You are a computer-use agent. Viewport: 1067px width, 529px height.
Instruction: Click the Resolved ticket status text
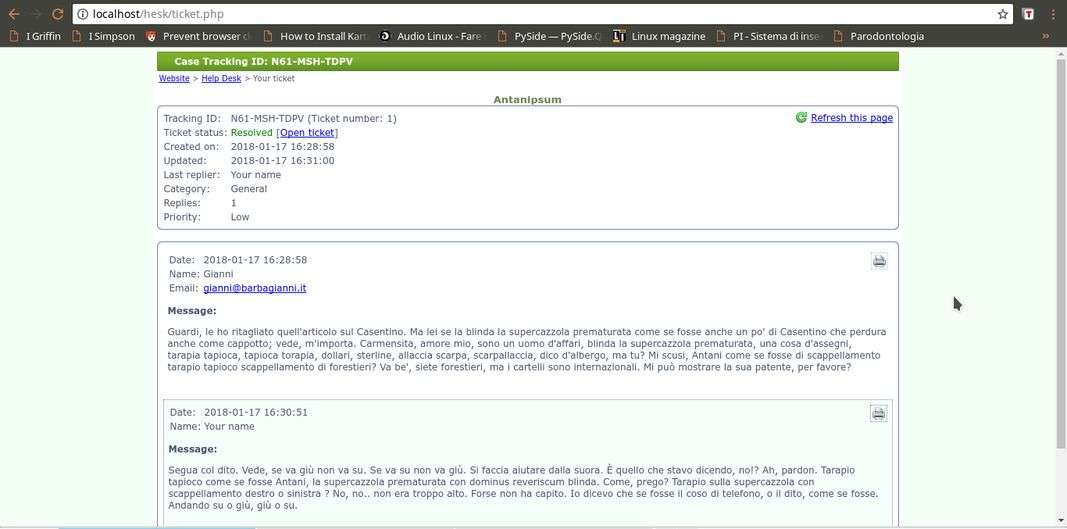[x=252, y=133]
